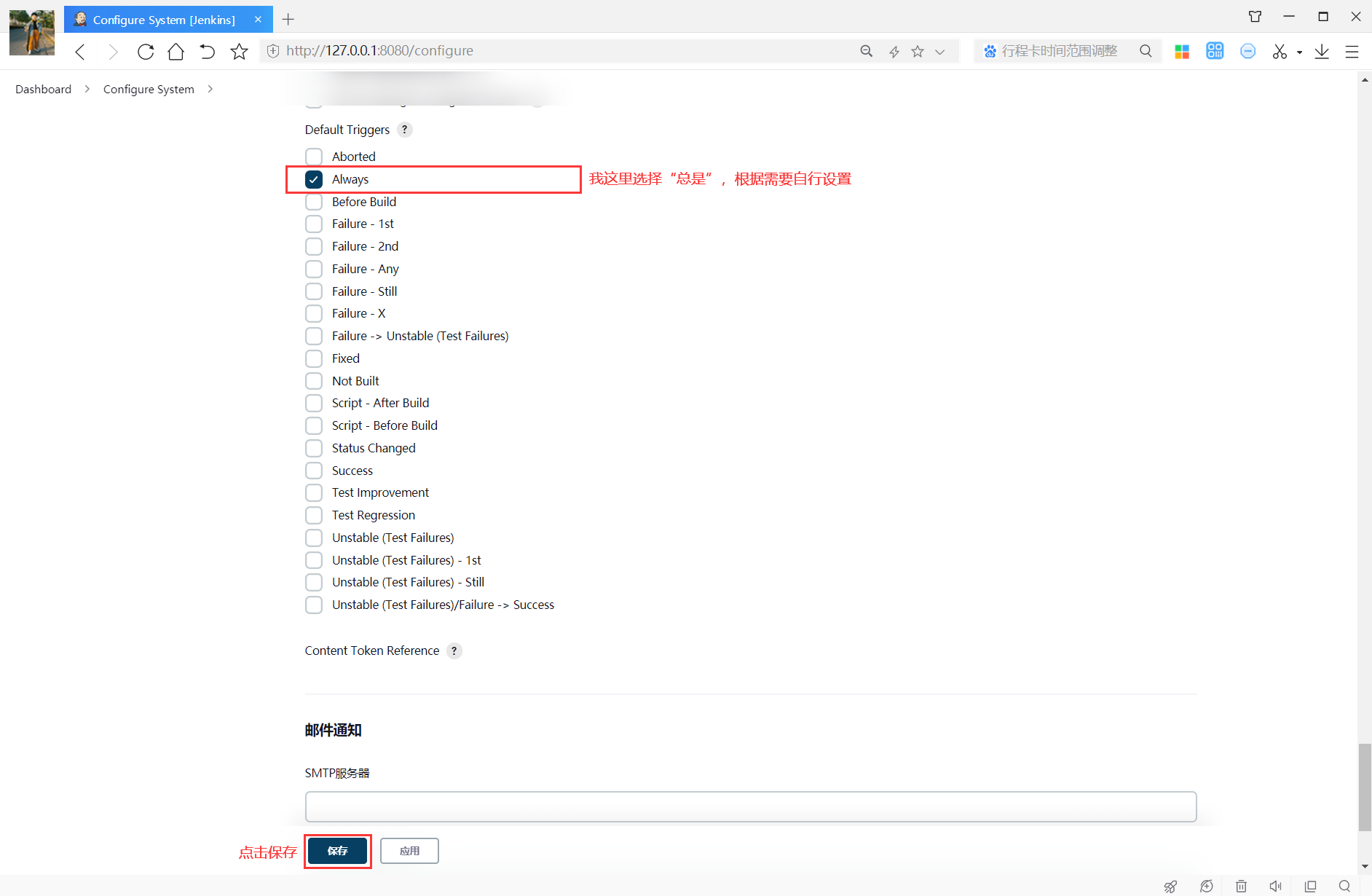Open the browser hamburger menu
The height and width of the screenshot is (896, 1372).
(x=1352, y=51)
